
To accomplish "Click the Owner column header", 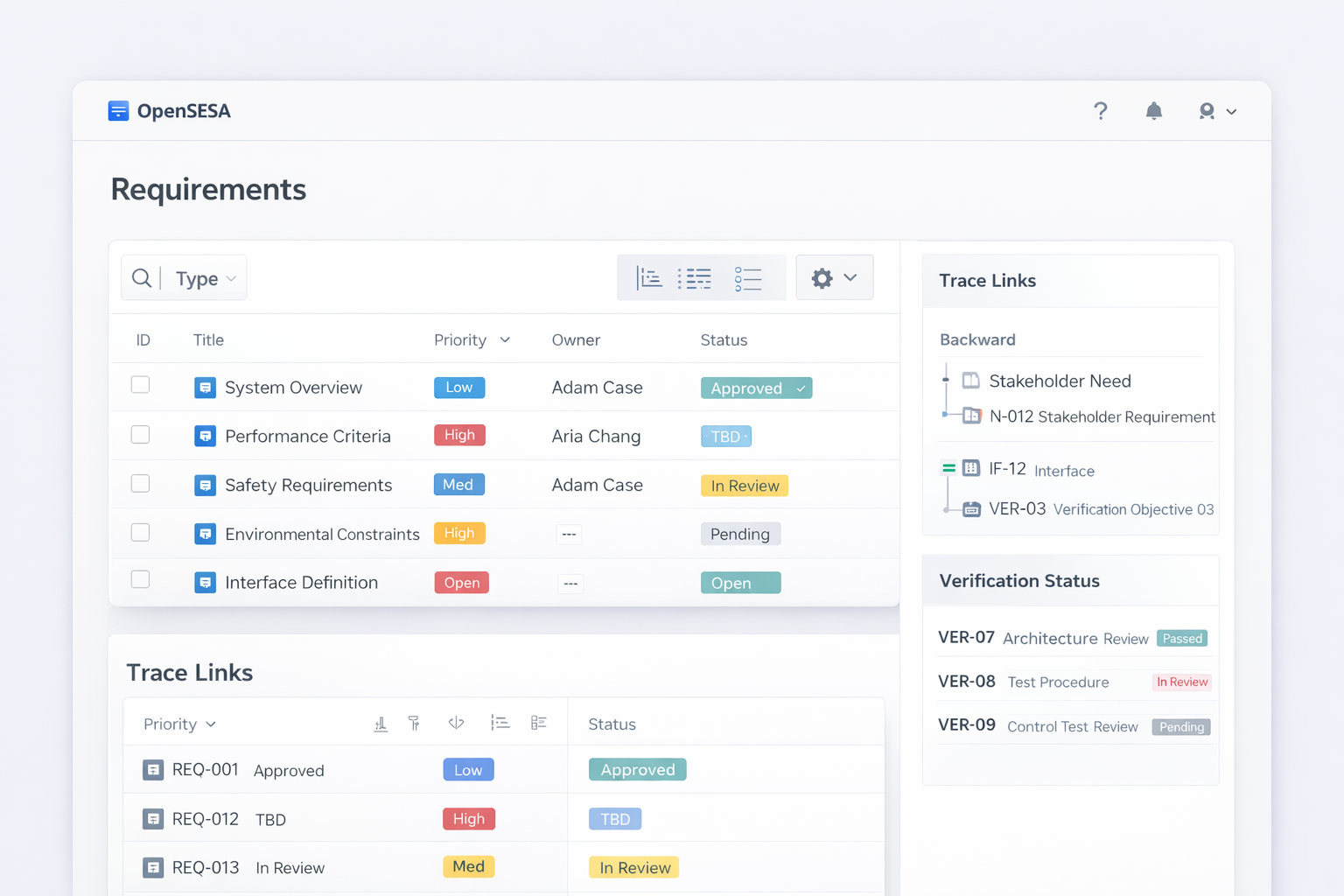I will (x=576, y=339).
